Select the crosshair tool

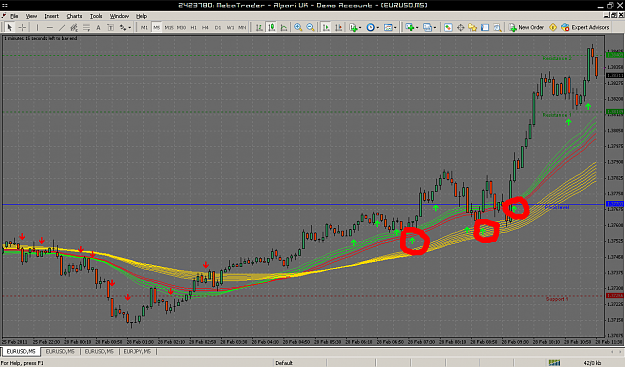22,27
